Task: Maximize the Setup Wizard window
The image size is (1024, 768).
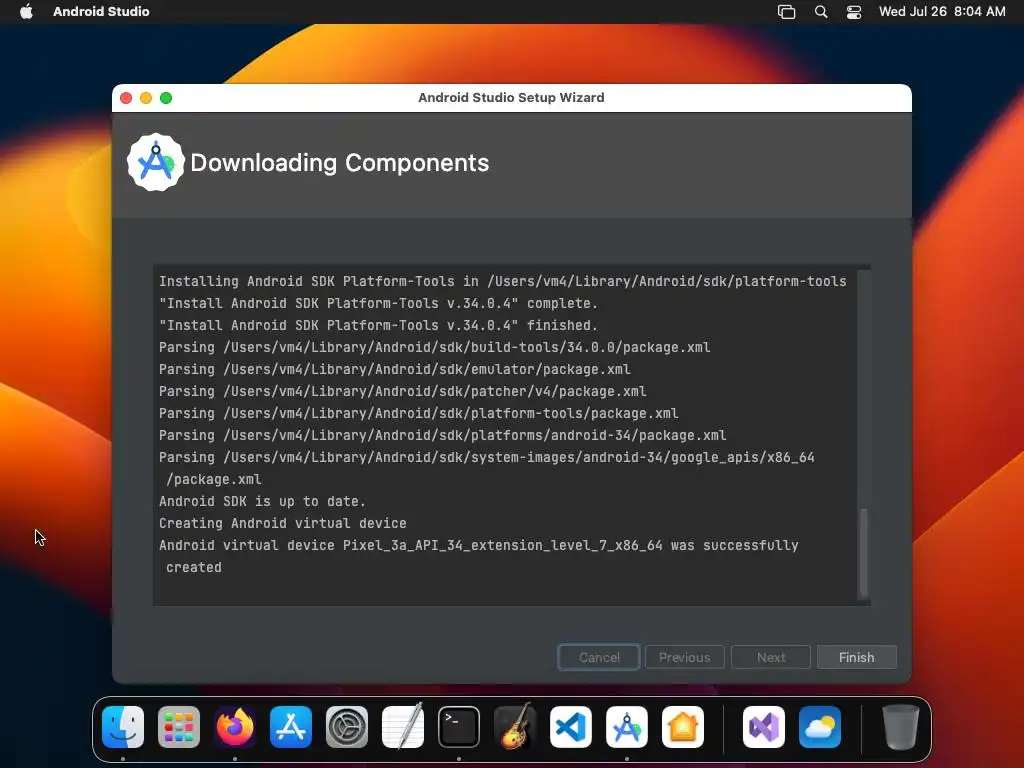Action: pos(166,98)
